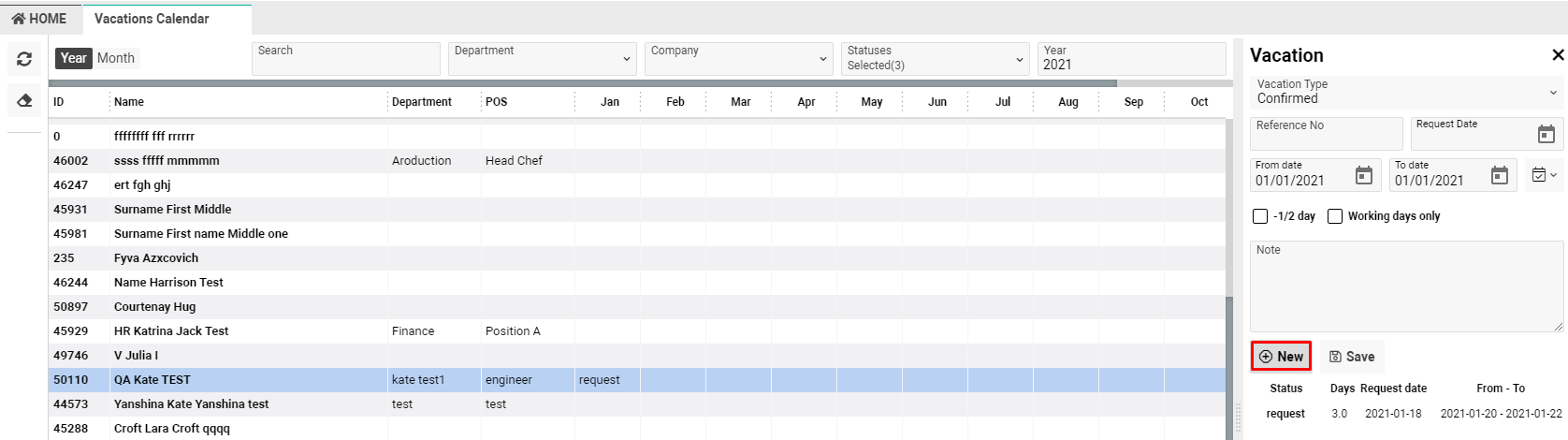Open the To date calendar picker
The height and width of the screenshot is (440, 1568).
click(1499, 175)
